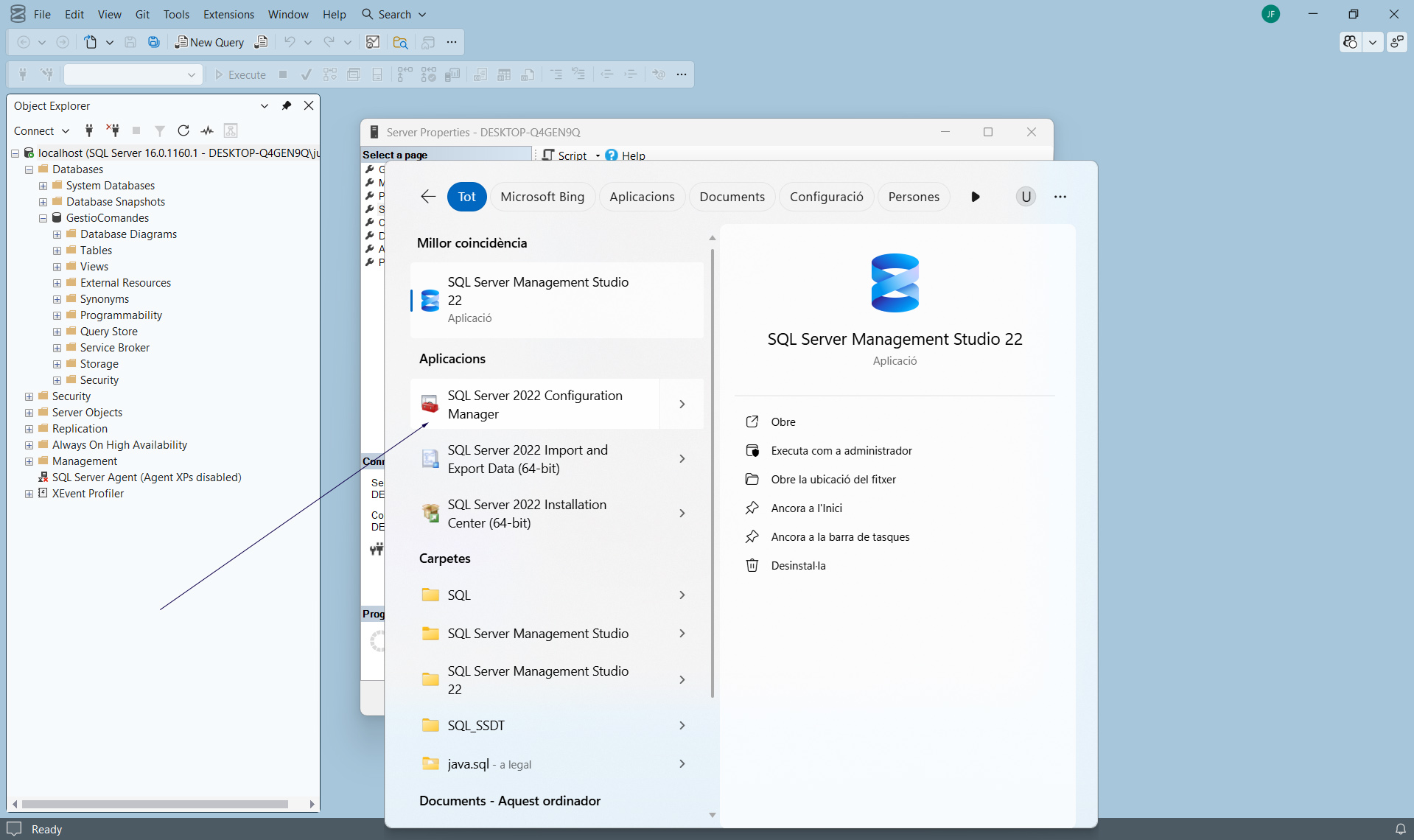Click the Save All toolbar icon
Image resolution: width=1414 pixels, height=840 pixels.
point(154,42)
